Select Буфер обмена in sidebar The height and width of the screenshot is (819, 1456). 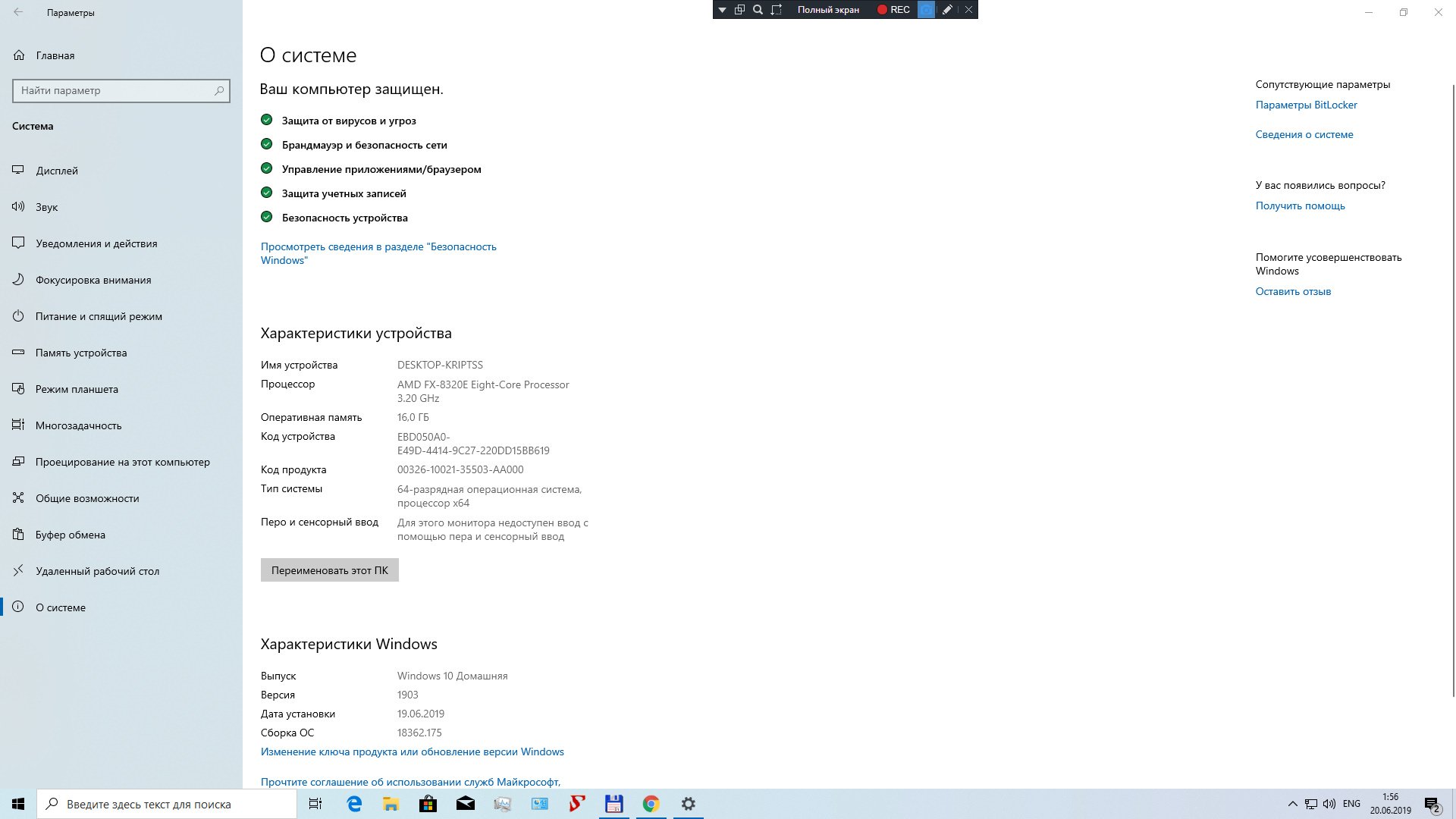pyautogui.click(x=70, y=535)
